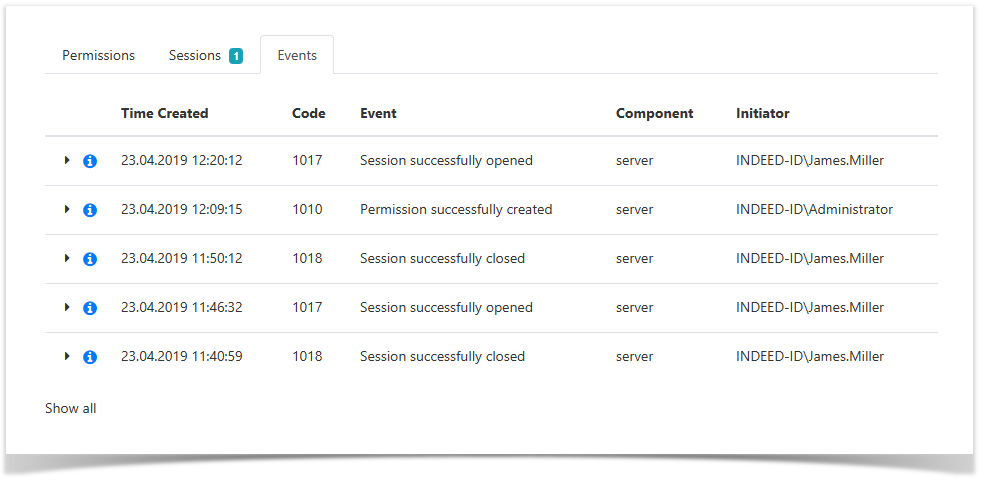Click the Component column header
This screenshot has height=483, width=987.
[x=655, y=113]
